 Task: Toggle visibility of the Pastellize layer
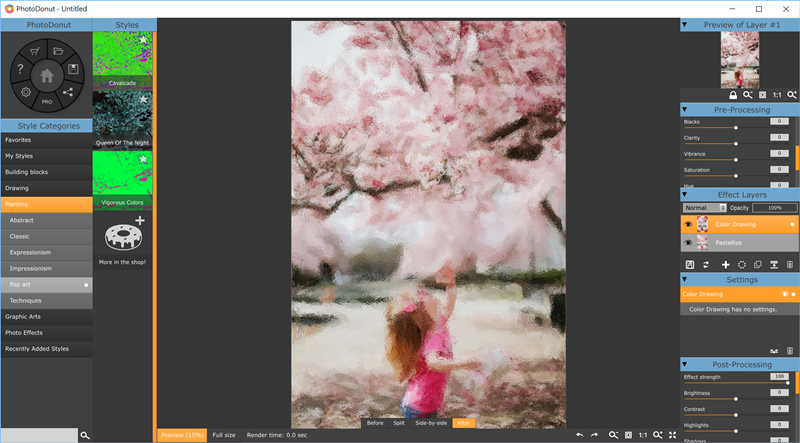(x=688, y=242)
